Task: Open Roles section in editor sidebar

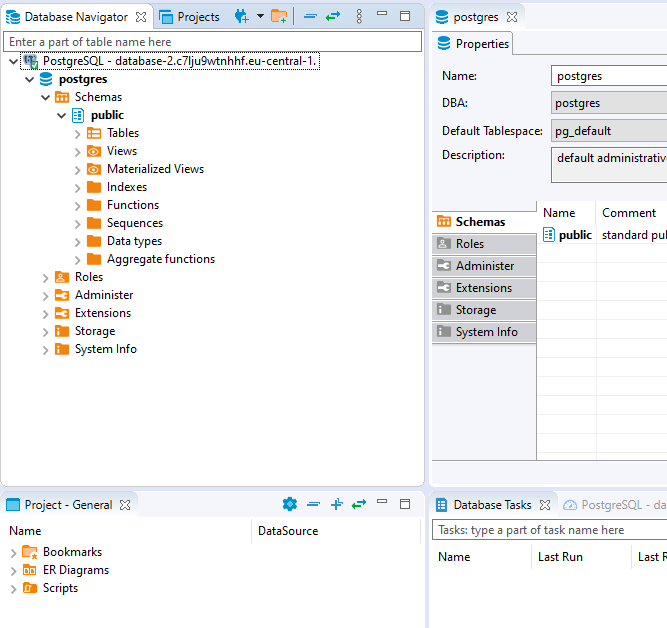Action: [x=484, y=244]
